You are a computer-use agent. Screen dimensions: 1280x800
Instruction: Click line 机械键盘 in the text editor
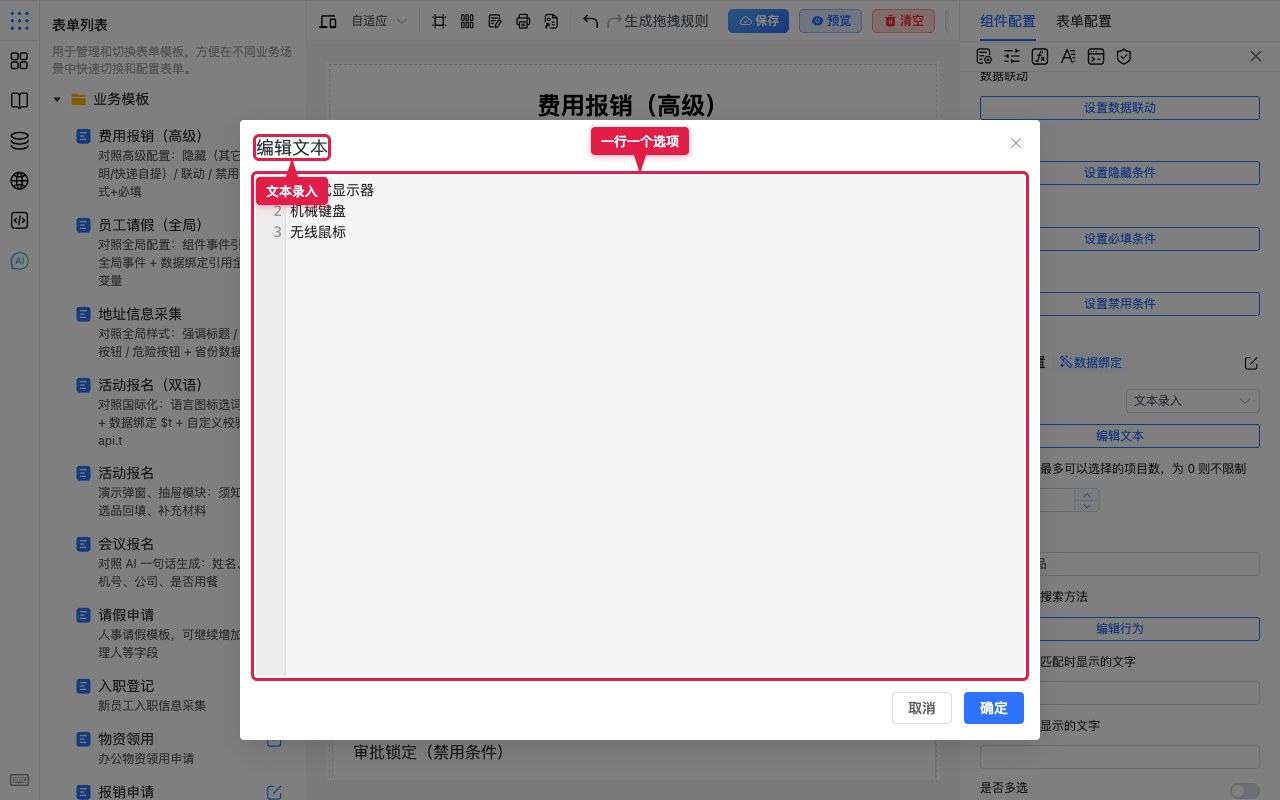pos(318,211)
